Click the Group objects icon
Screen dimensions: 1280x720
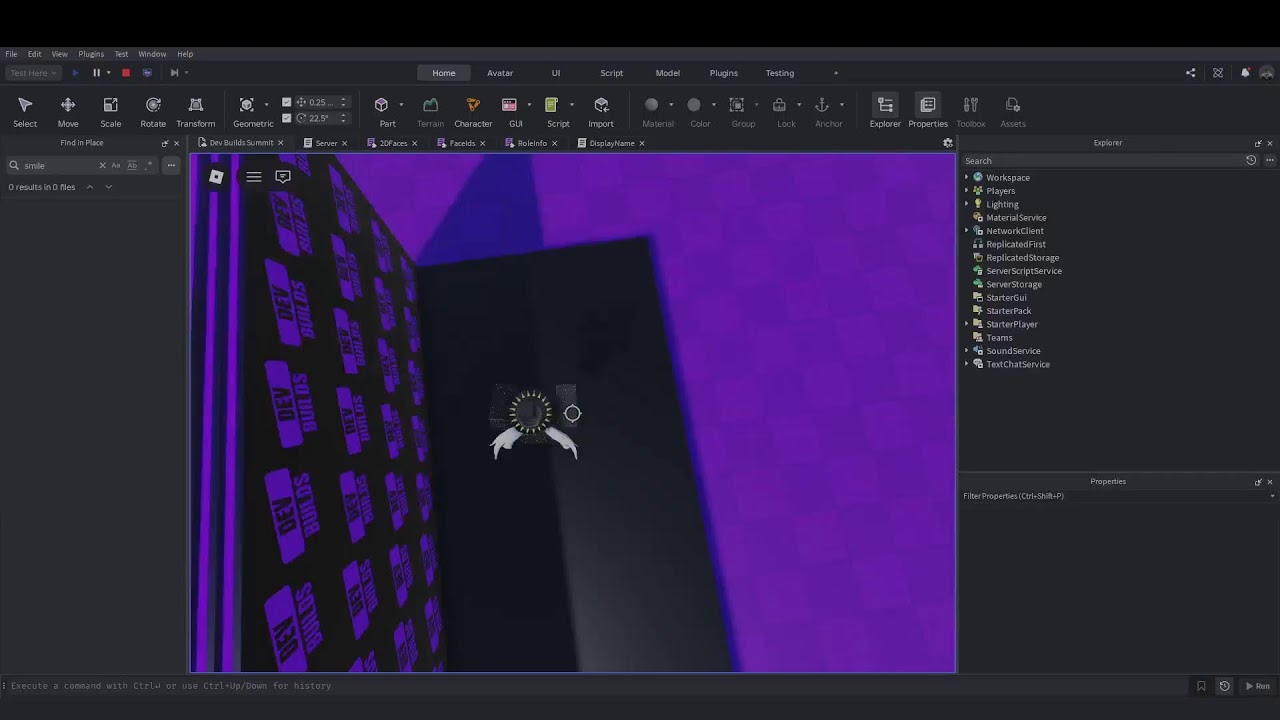(x=737, y=104)
